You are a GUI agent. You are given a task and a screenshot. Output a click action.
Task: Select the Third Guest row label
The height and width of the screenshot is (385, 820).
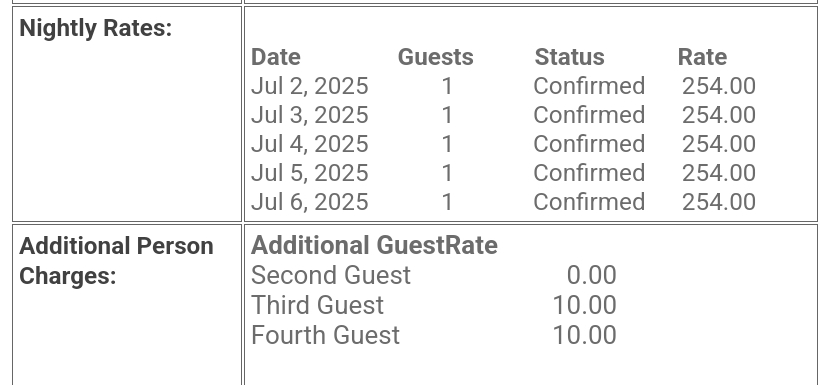[317, 305]
